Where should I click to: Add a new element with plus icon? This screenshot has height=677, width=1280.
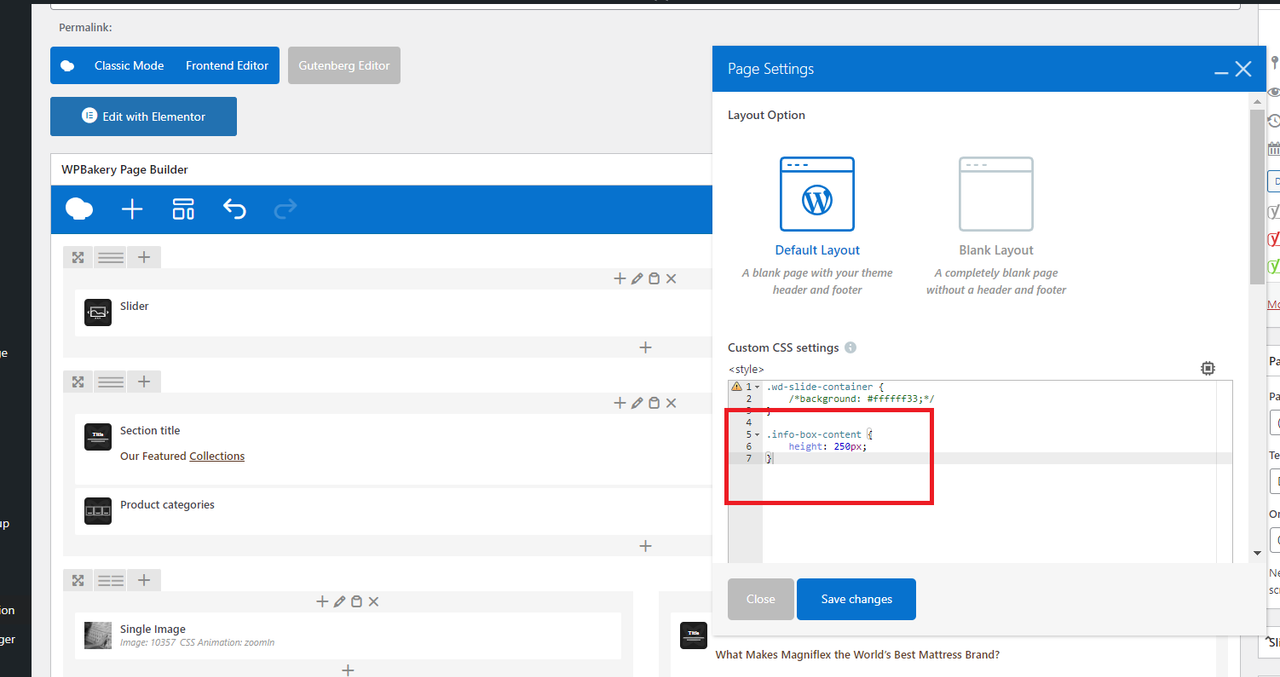click(x=132, y=209)
